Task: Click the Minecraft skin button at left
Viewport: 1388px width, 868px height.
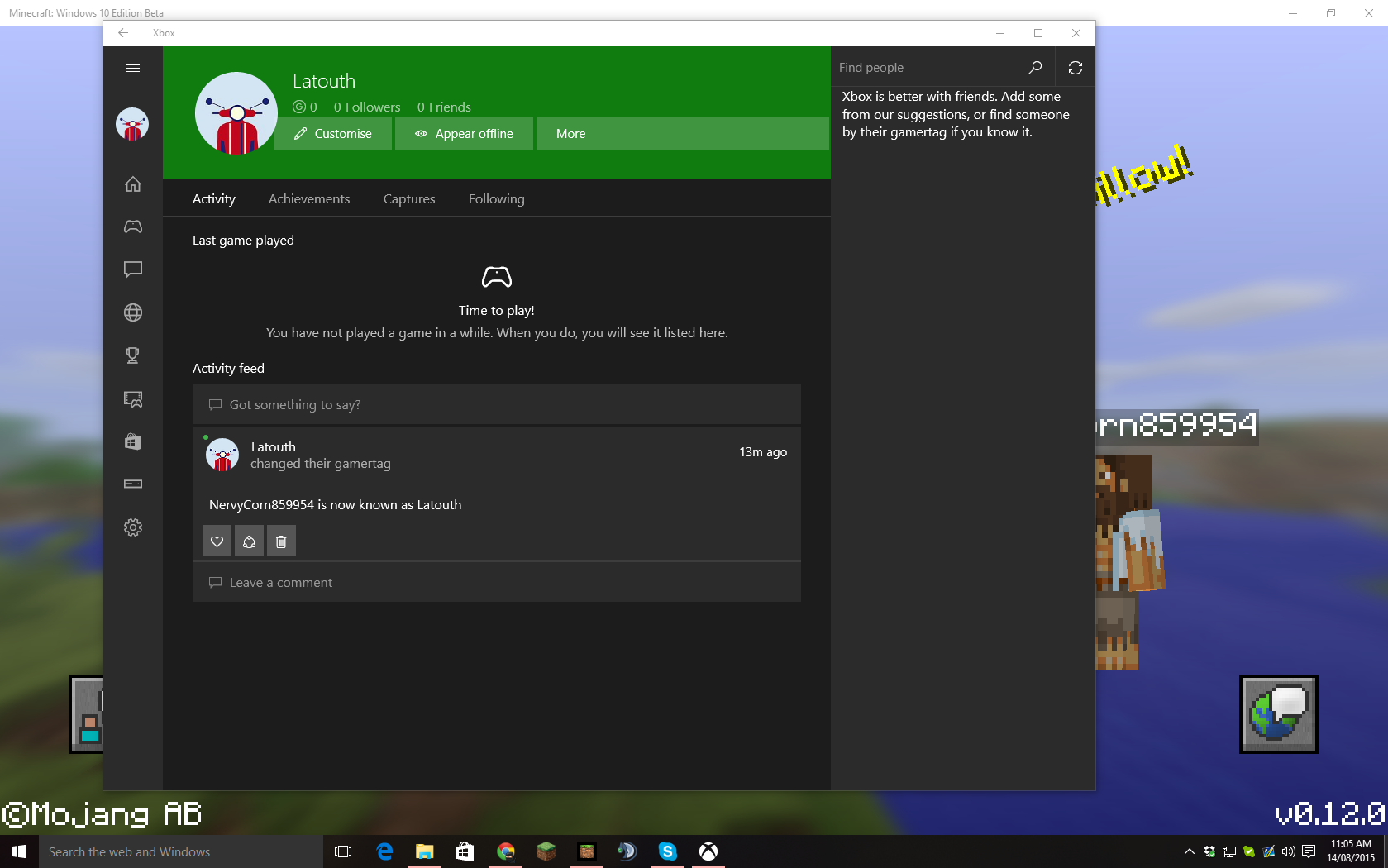Action: pos(86,714)
